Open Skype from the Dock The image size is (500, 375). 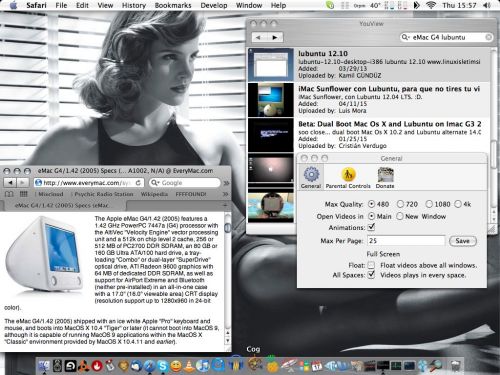(x=163, y=366)
